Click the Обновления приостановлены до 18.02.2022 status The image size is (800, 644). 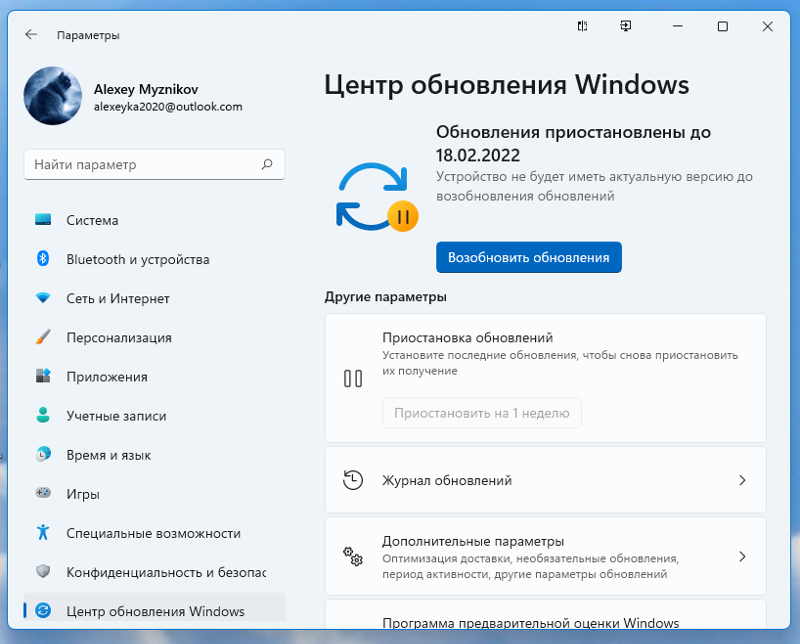[x=573, y=143]
